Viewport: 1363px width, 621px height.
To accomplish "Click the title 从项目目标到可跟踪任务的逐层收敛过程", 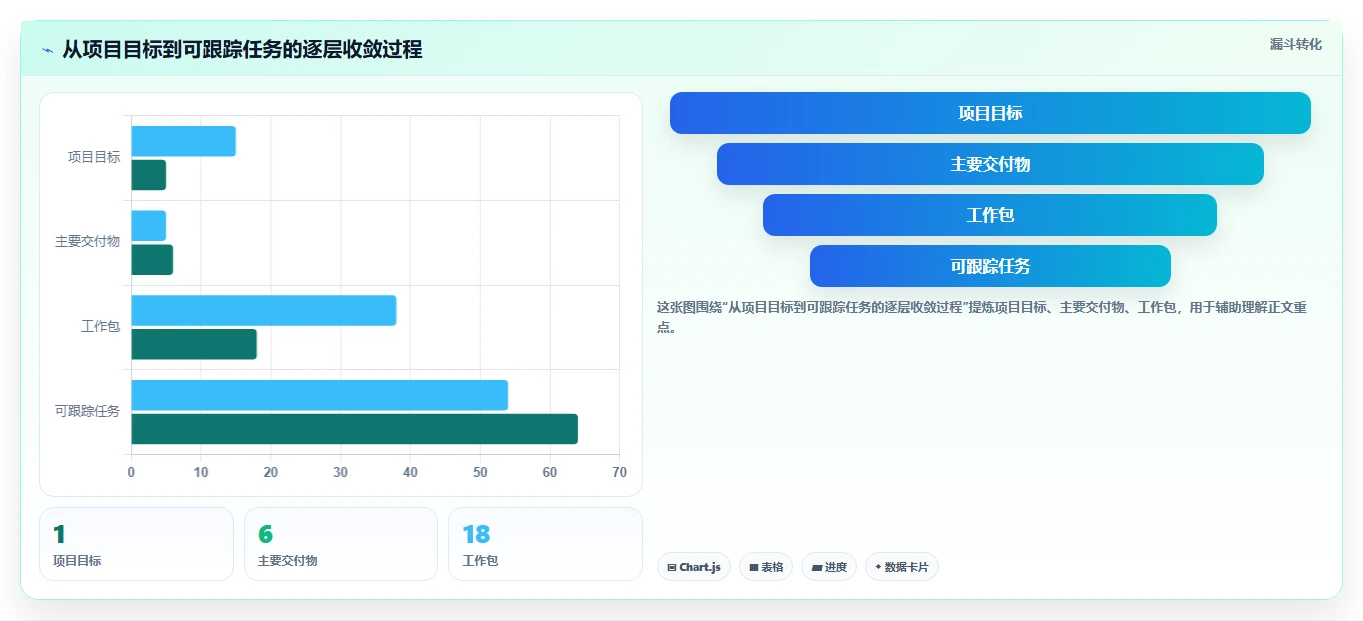I will pyautogui.click(x=242, y=49).
